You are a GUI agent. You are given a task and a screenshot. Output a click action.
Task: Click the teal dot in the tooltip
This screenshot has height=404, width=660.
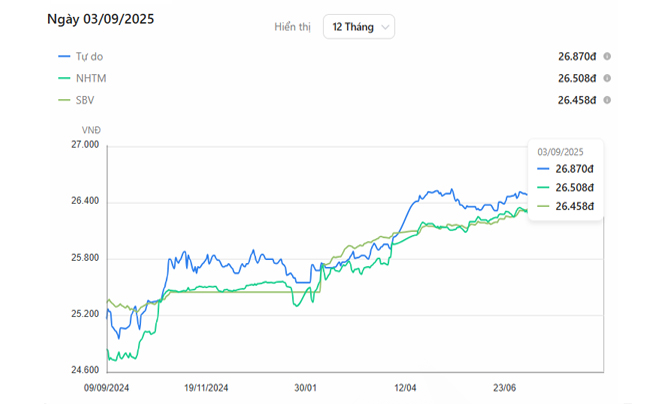[543, 187]
